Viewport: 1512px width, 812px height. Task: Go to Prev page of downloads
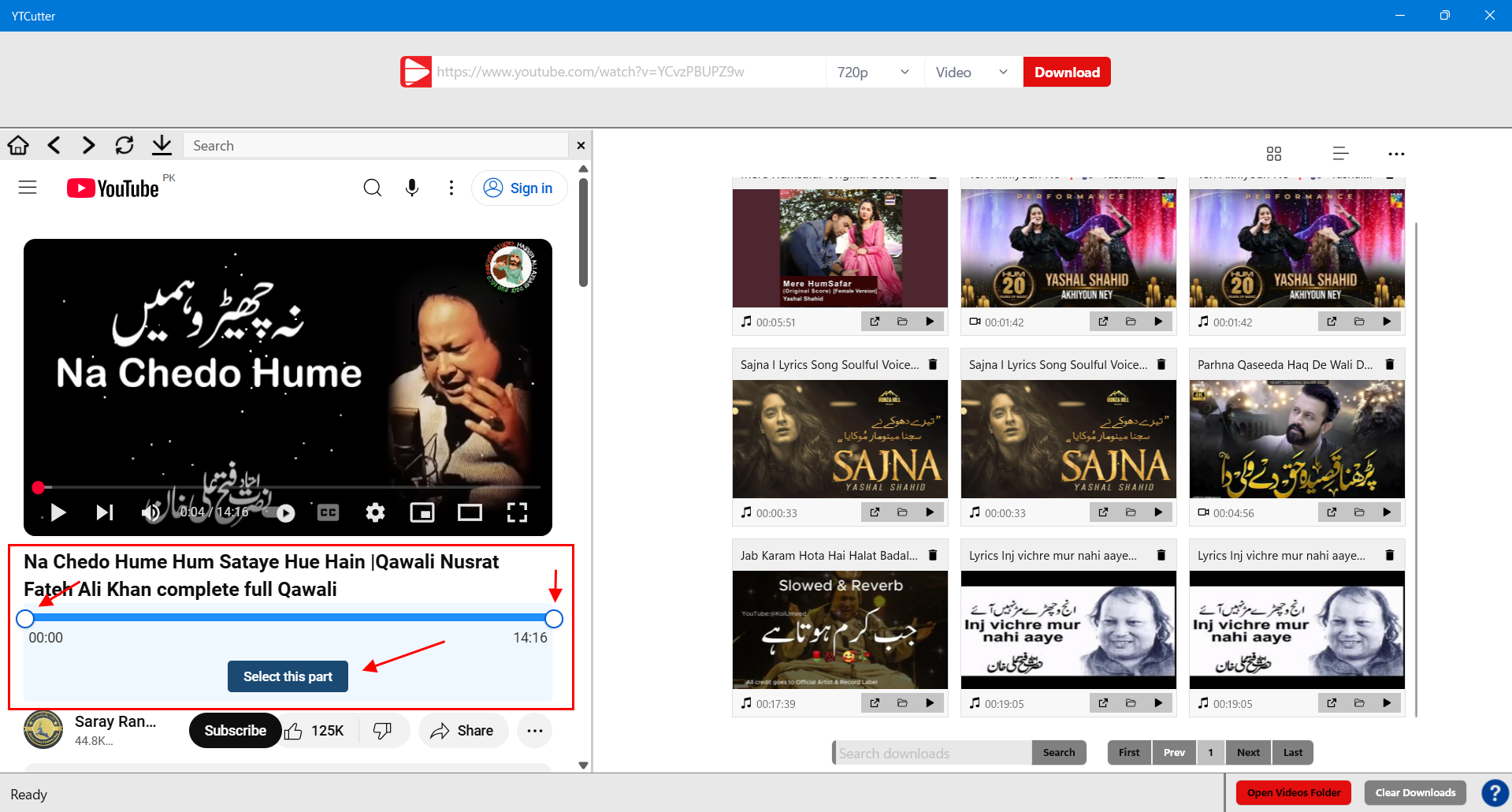(x=1174, y=753)
